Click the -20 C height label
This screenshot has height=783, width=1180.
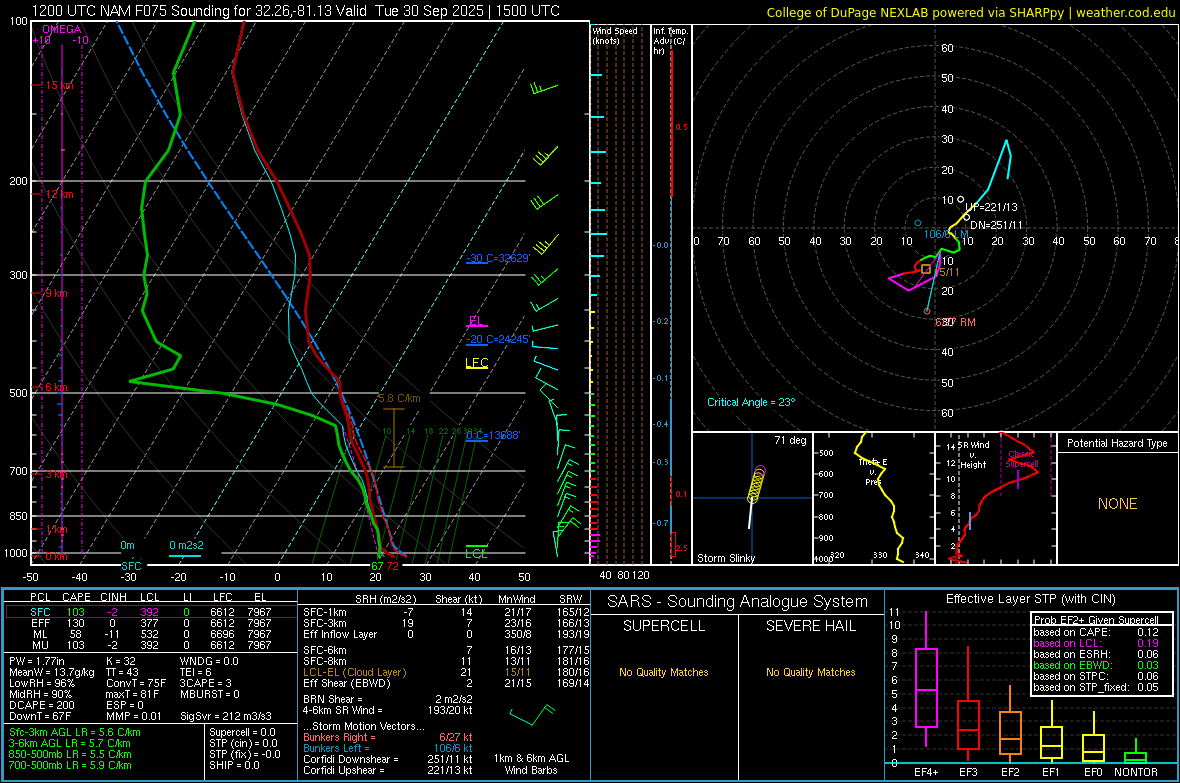click(x=498, y=340)
